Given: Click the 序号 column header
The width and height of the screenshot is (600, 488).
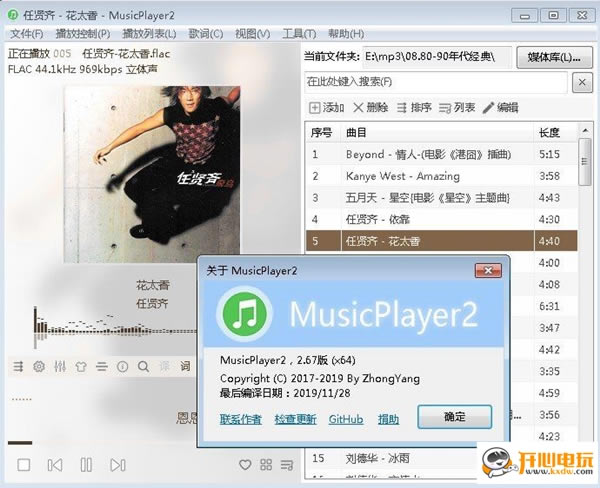Looking at the screenshot, I should click(323, 133).
